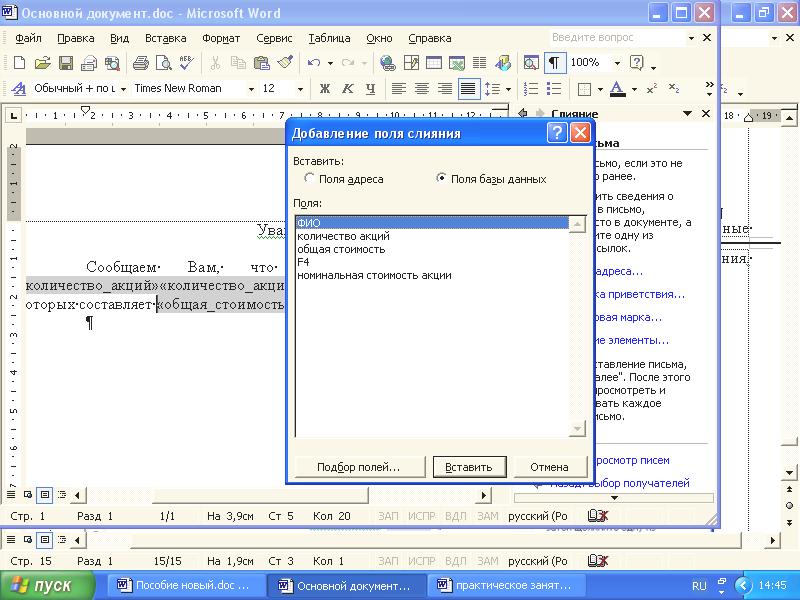This screenshot has width=800, height=600.
Task: Align text right
Action: [x=444, y=89]
